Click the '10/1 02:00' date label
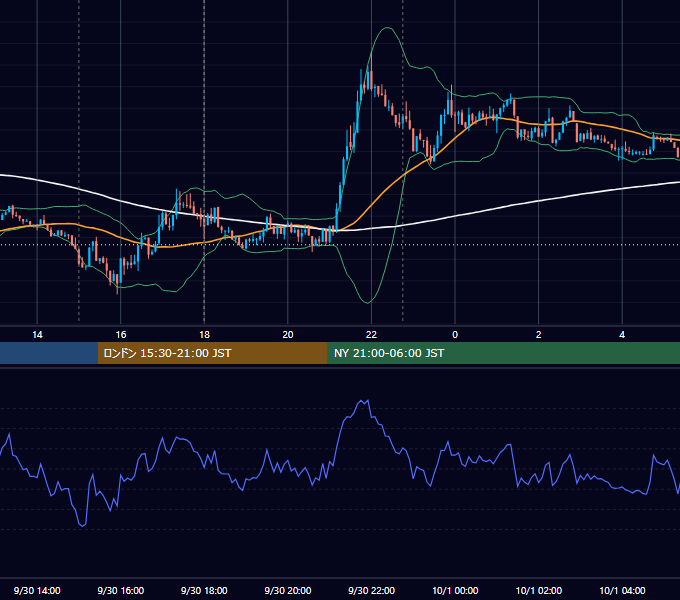 click(x=539, y=590)
